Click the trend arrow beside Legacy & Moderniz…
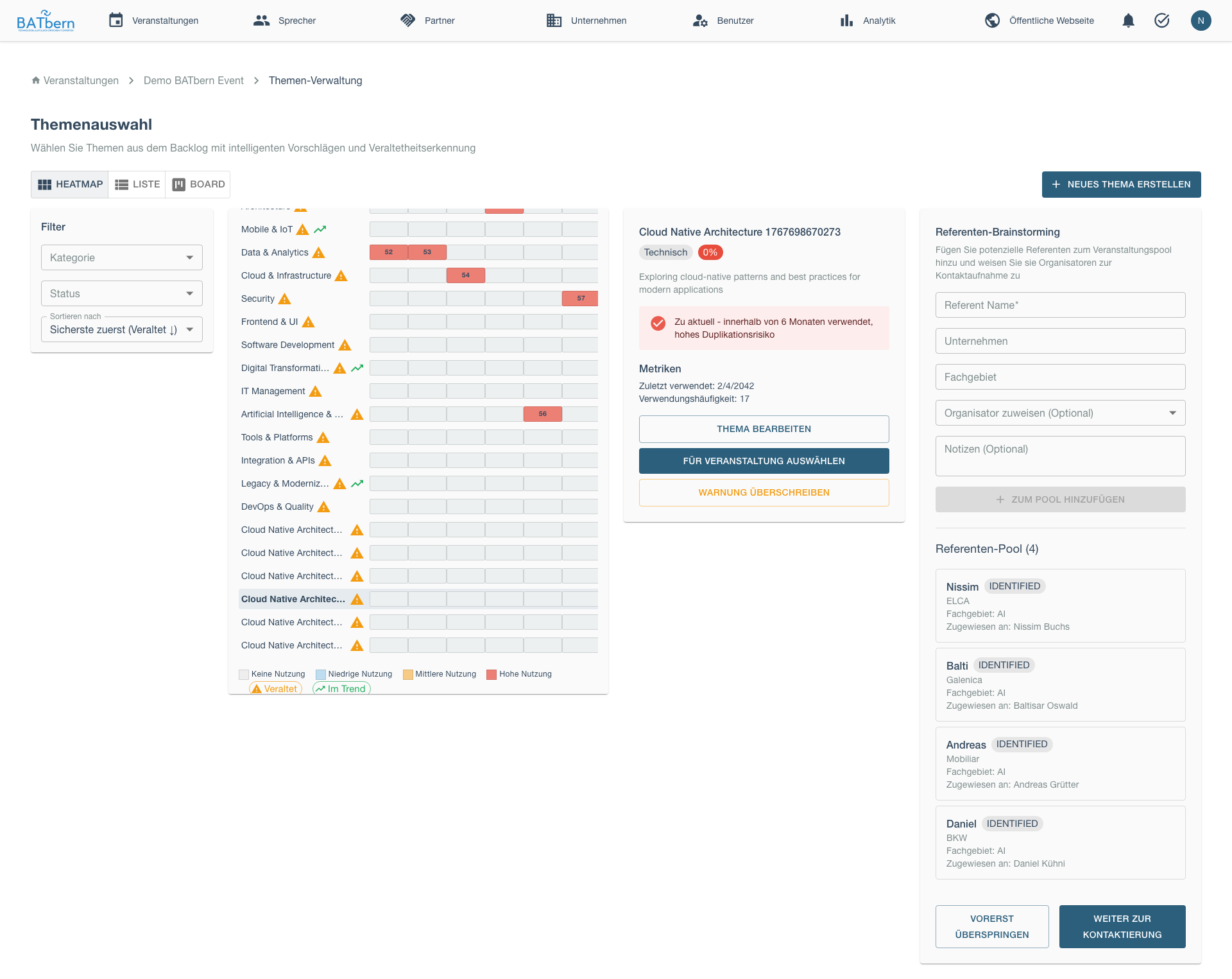 pyautogui.click(x=357, y=483)
